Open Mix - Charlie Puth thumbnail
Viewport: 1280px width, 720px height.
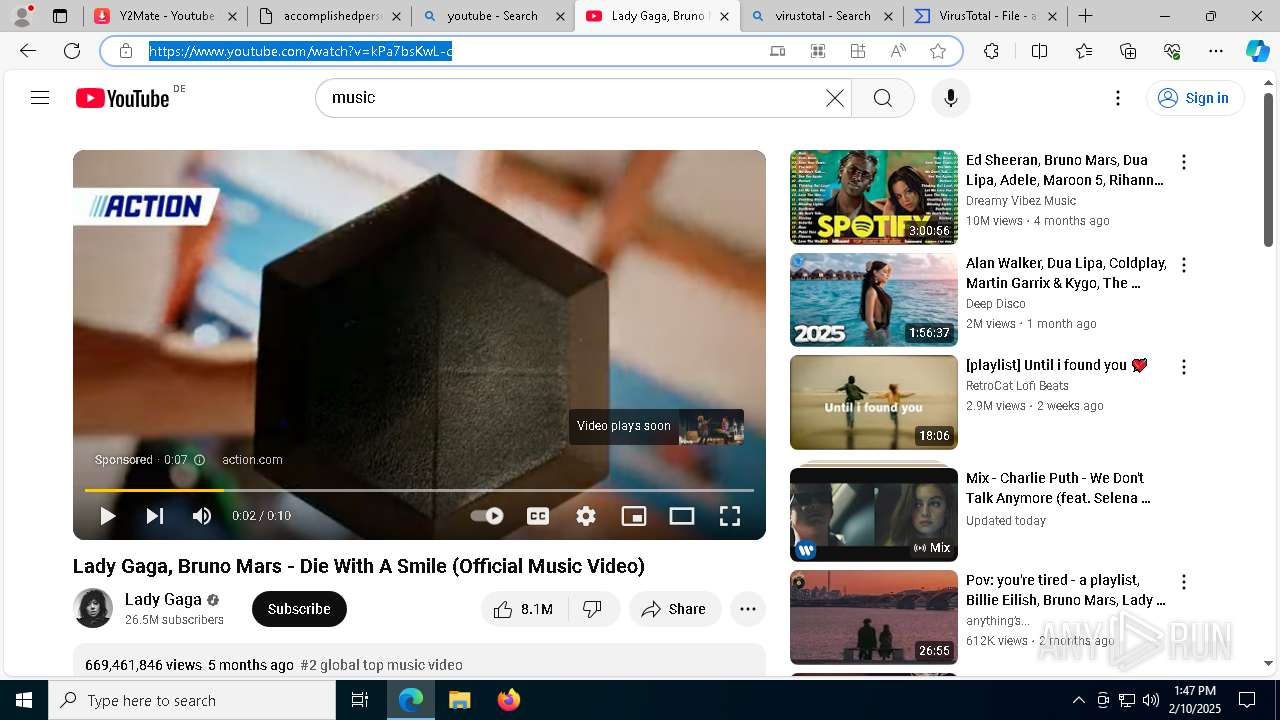point(874,514)
